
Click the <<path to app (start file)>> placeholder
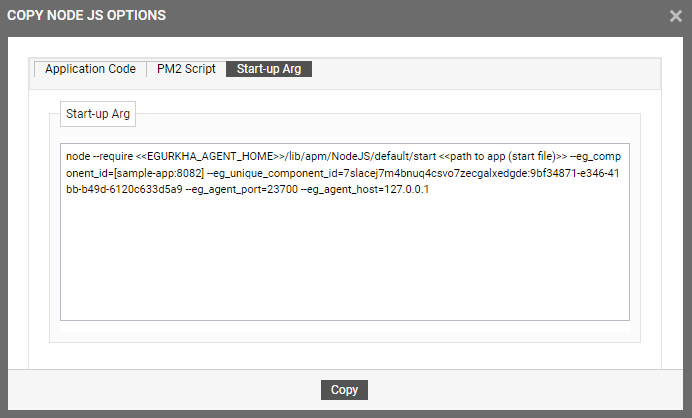click(x=503, y=156)
